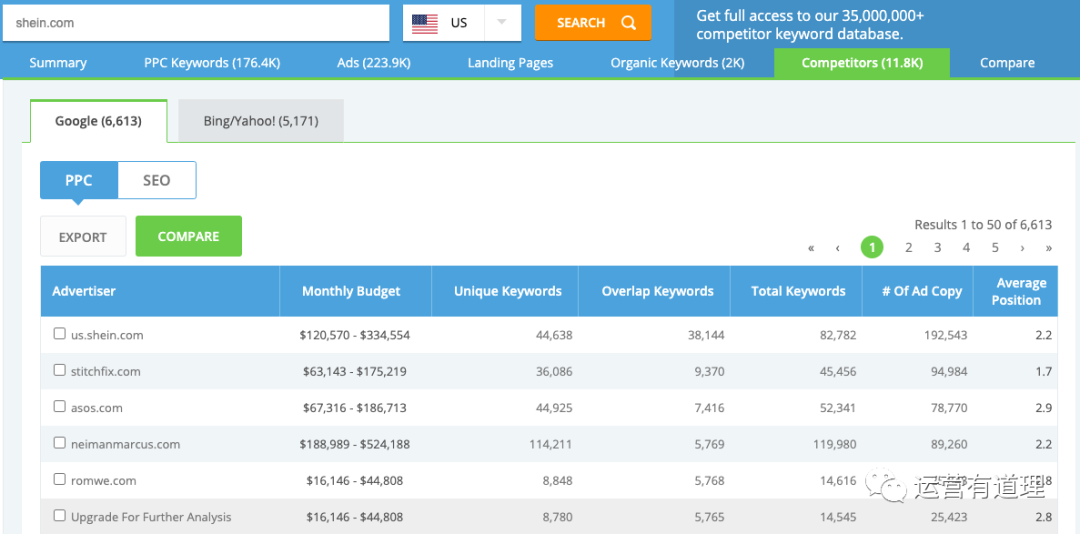Viewport: 1080px width, 534px height.
Task: Click the domain search input field
Action: pyautogui.click(x=195, y=23)
